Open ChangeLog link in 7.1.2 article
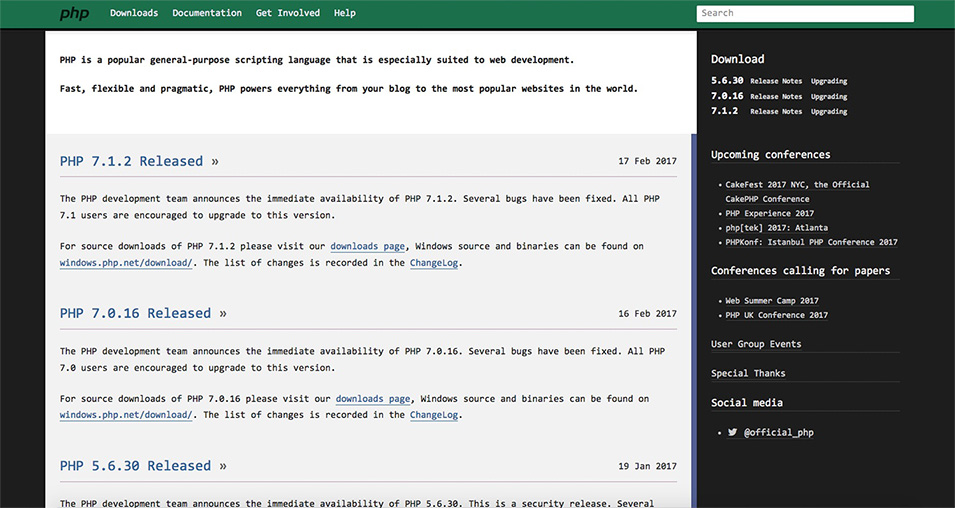 434,263
